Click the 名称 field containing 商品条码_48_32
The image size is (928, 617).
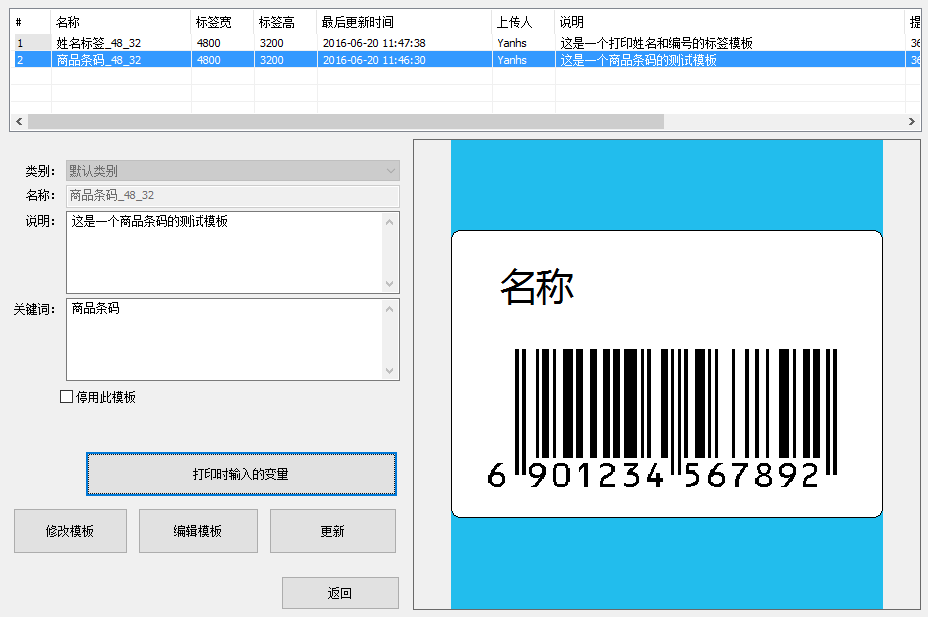(233, 196)
